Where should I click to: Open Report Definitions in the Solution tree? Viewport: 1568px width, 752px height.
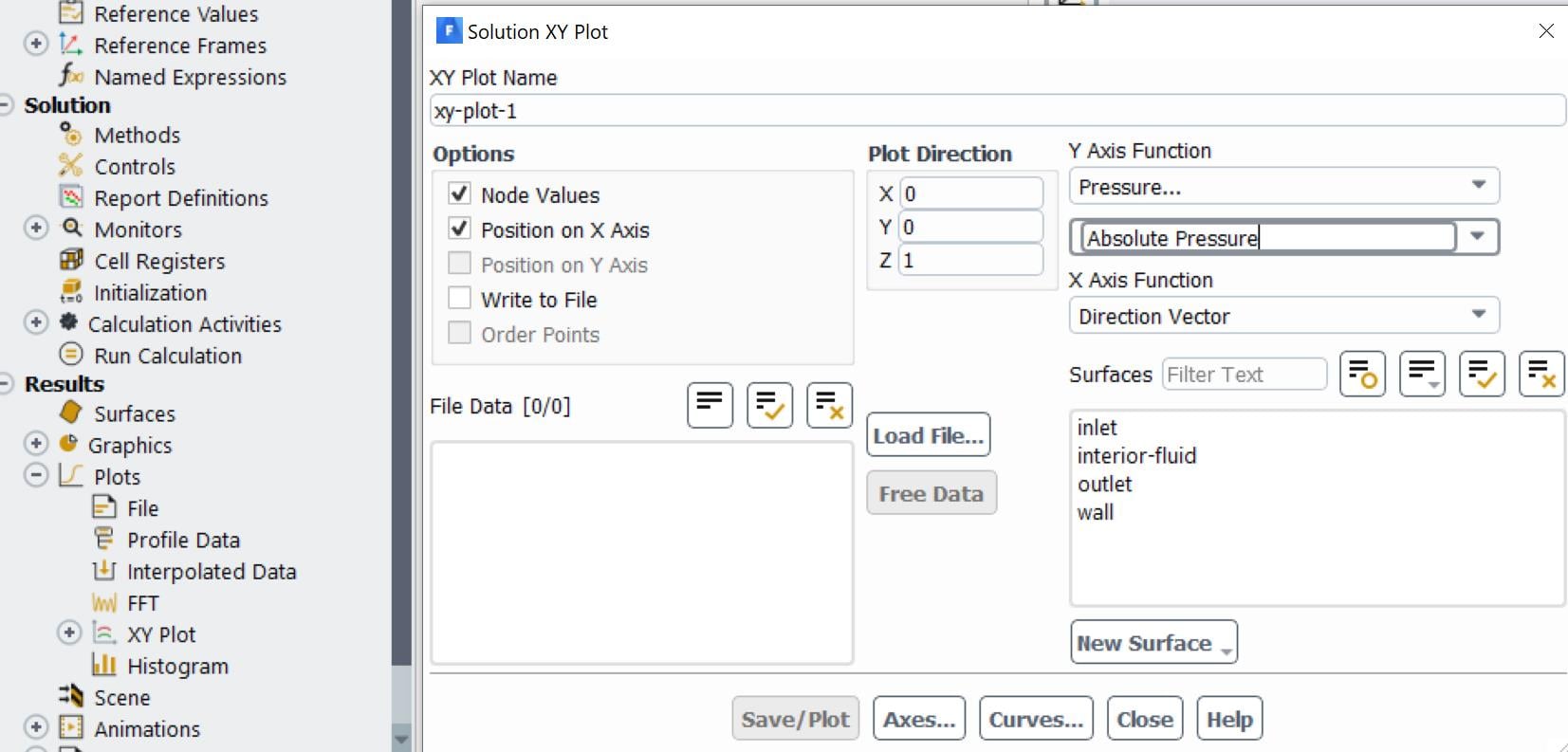(x=180, y=198)
